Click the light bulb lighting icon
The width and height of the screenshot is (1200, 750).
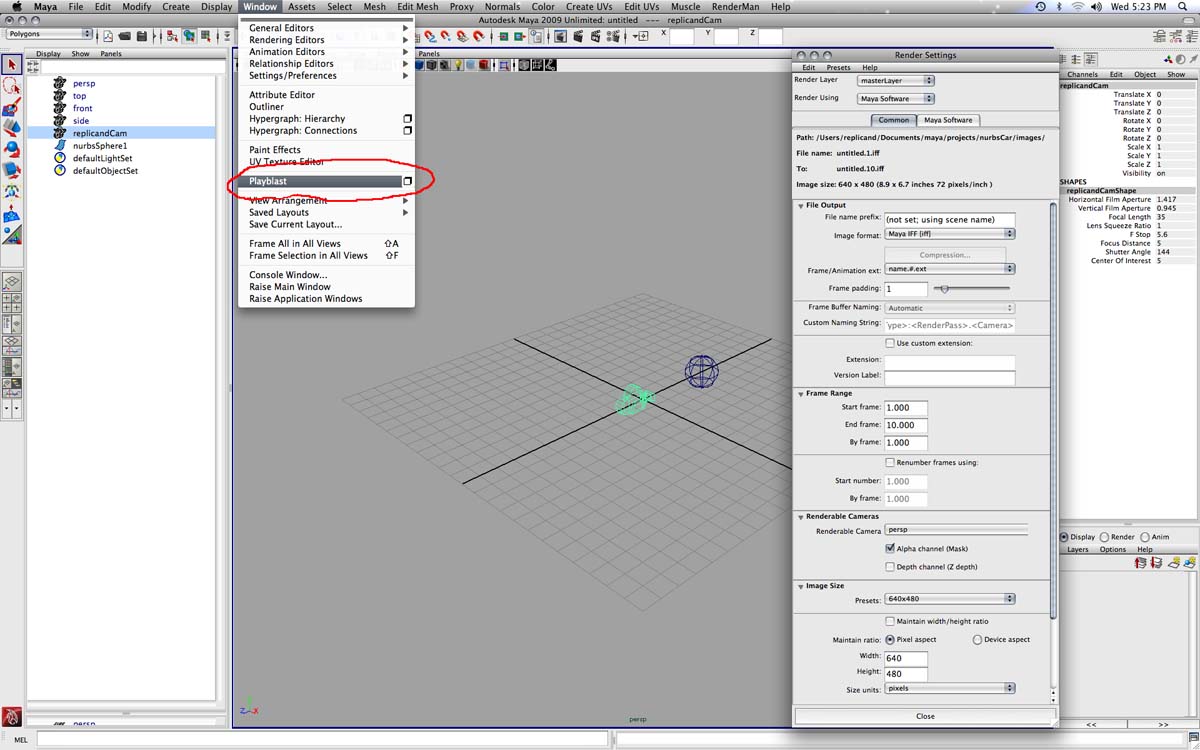pyautogui.click(x=458, y=66)
